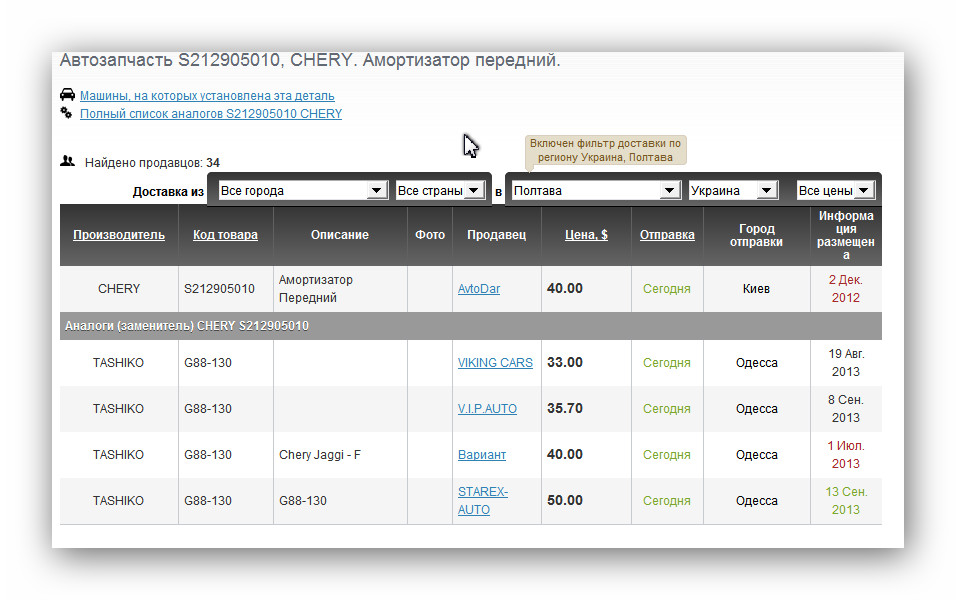The height and width of the screenshot is (600, 956).
Task: Click the 'Аналоги (заменитель) CHERY S212905010' section row
Action: tap(471, 326)
